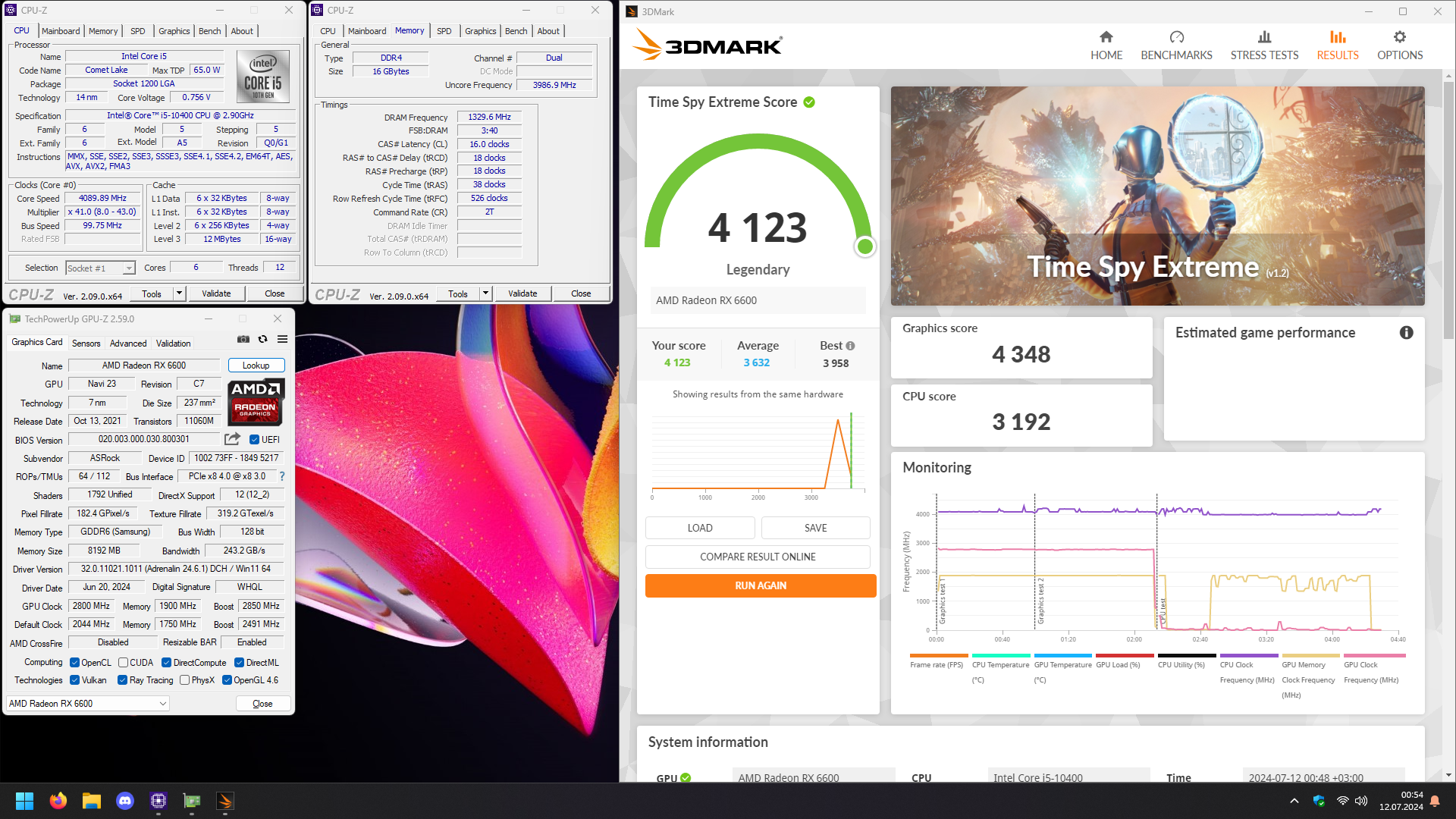Click the LOAD button in 3DMark
Screen dimensions: 1456x819
coord(700,528)
